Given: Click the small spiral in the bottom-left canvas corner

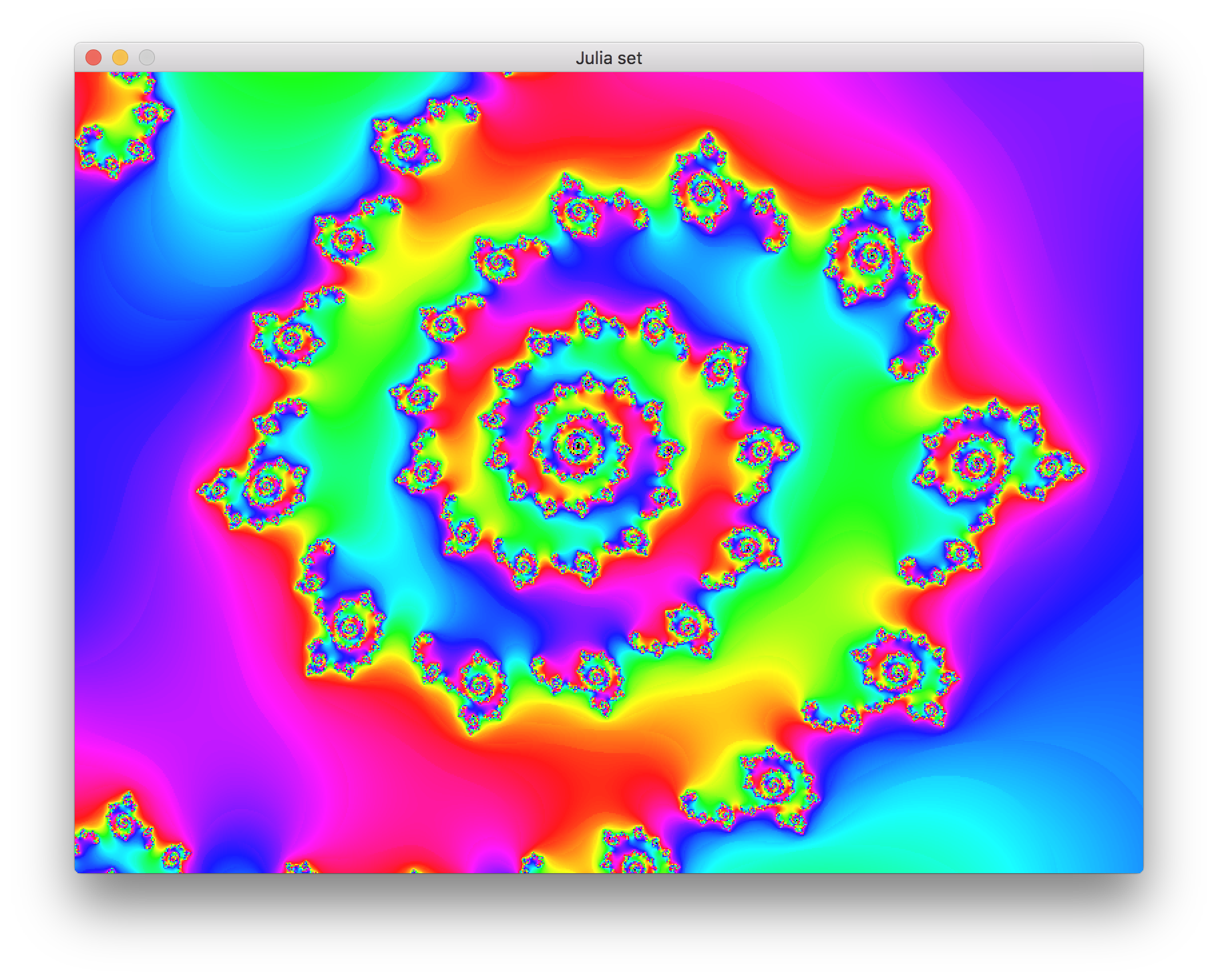Looking at the screenshot, I should coord(124,821).
